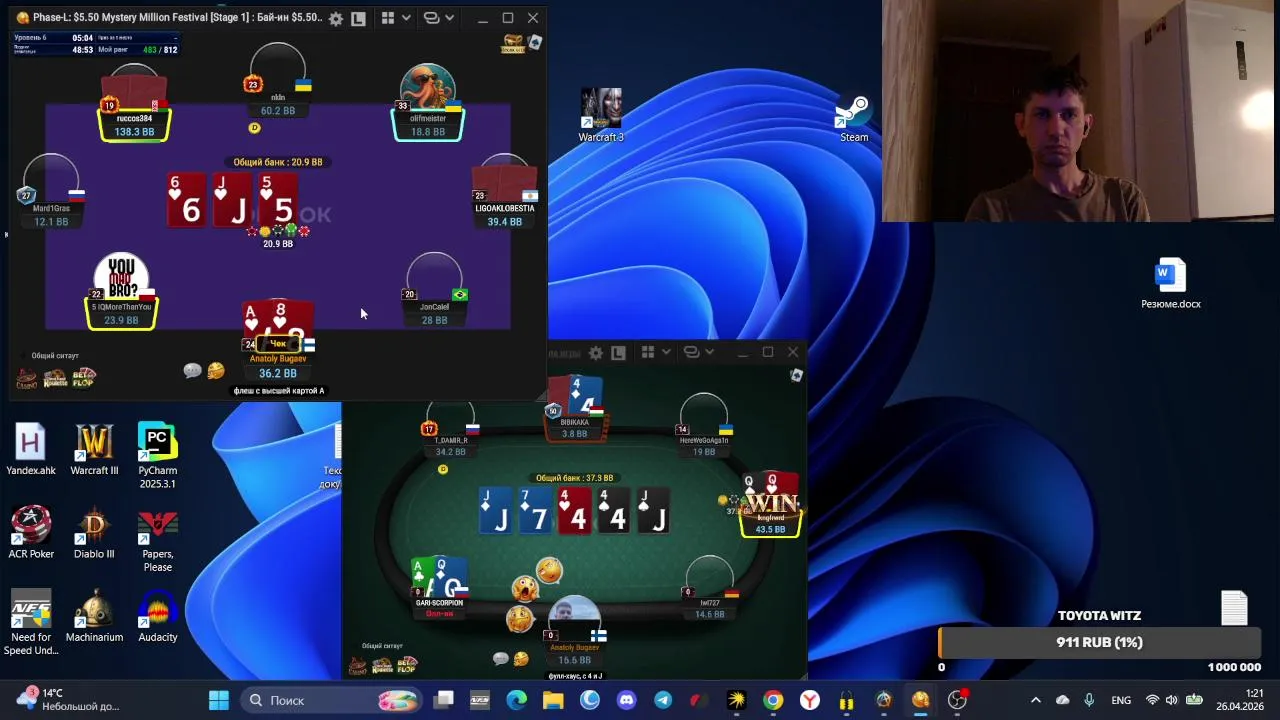This screenshot has width=1280, height=720.
Task: Click player twi727 with 14.6 BB
Action: point(710,590)
